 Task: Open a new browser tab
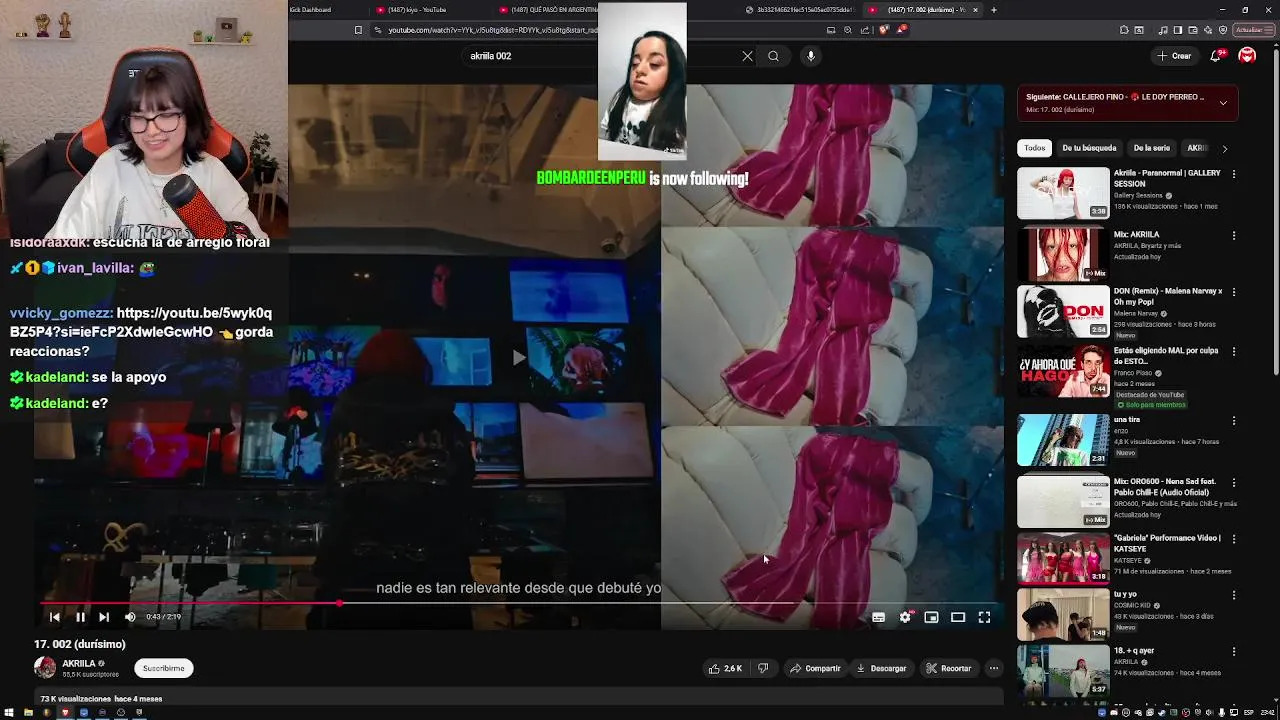click(x=993, y=10)
